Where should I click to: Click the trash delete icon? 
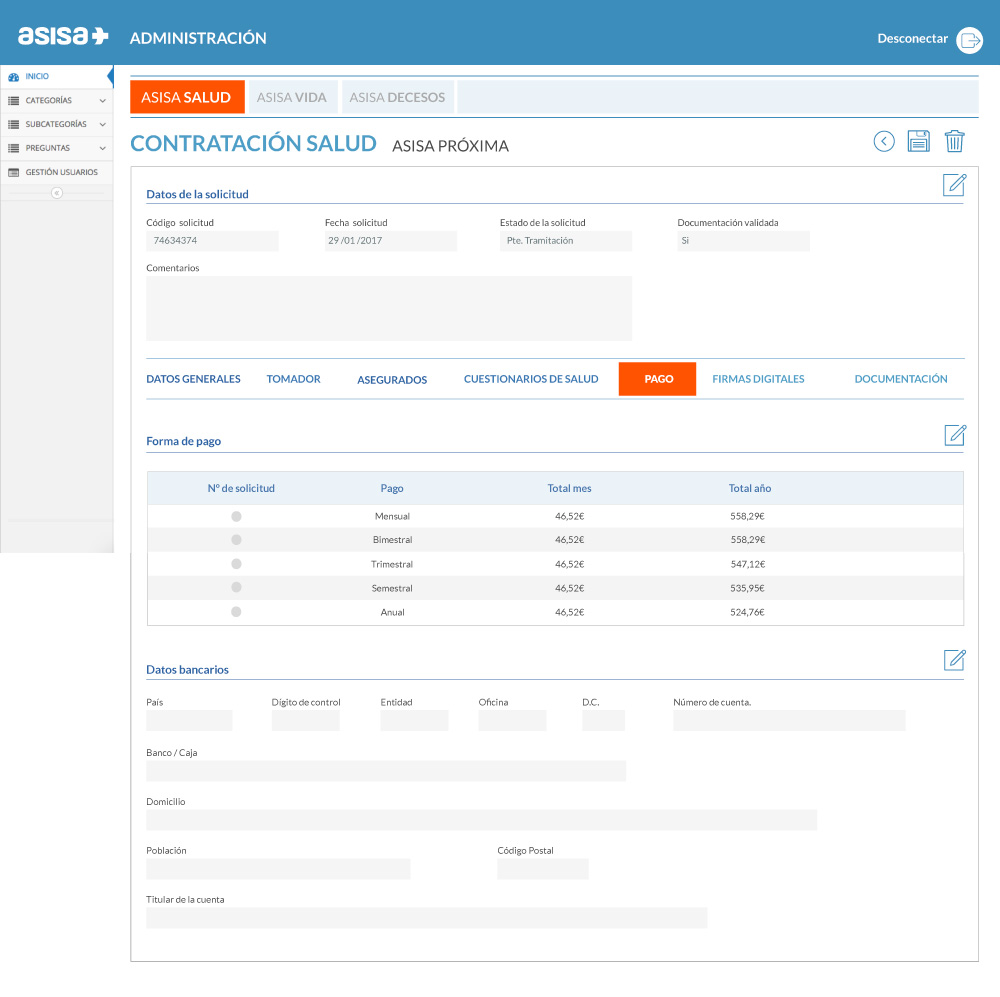[x=955, y=141]
